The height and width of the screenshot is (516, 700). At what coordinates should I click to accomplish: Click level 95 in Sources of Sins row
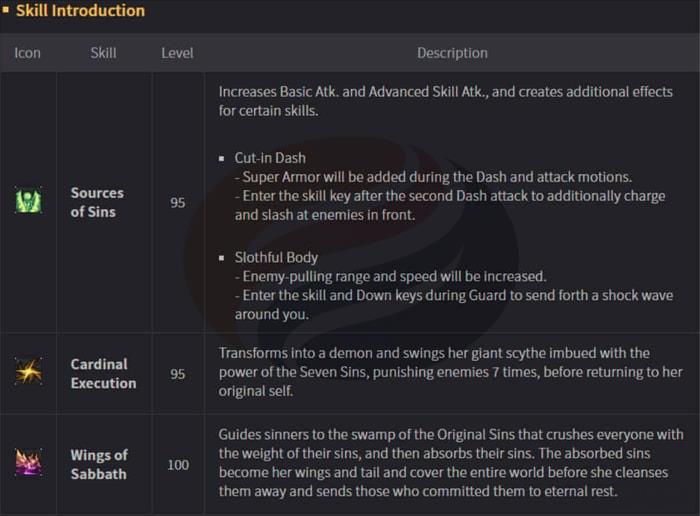click(177, 202)
